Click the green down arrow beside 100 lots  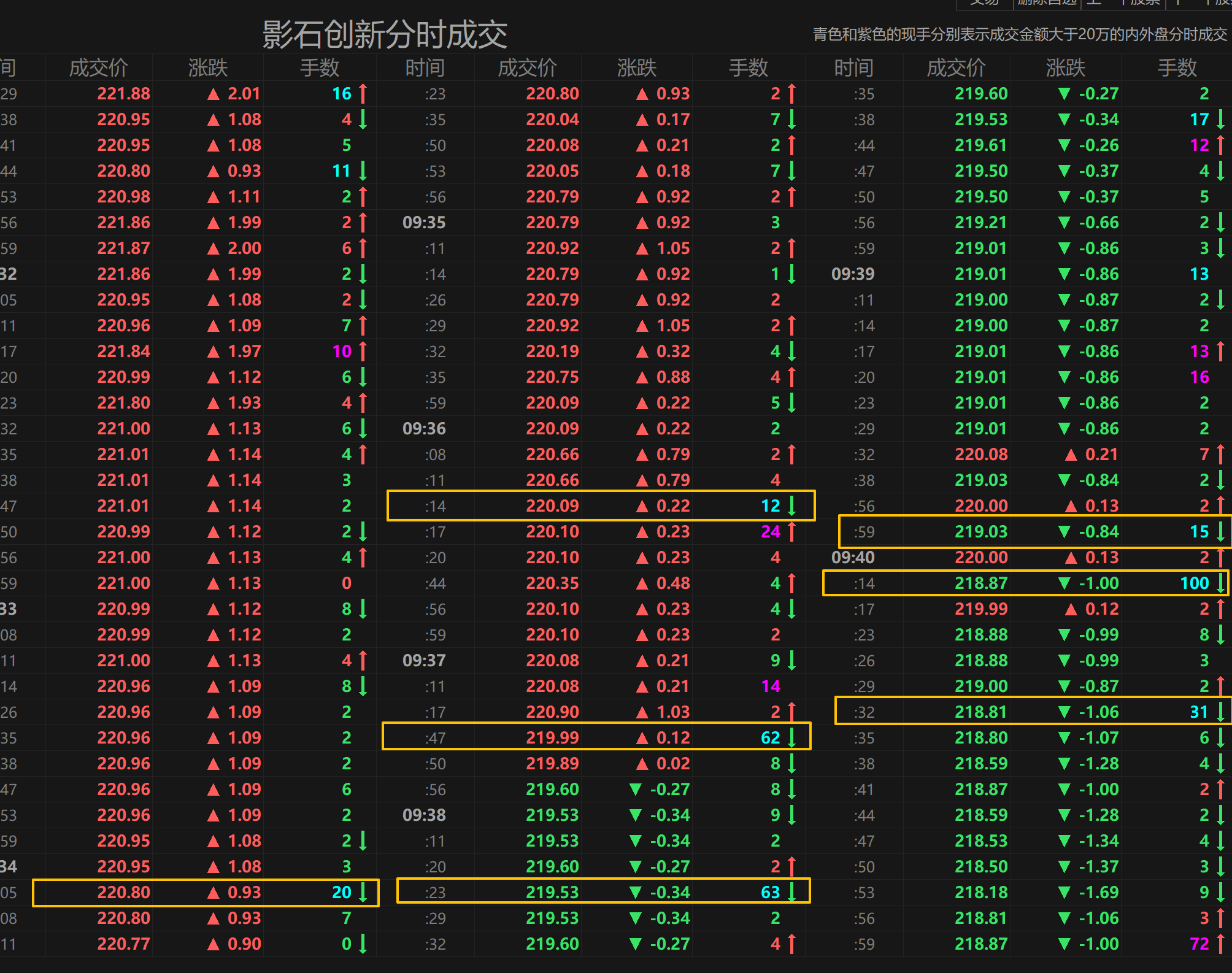pos(1221,583)
